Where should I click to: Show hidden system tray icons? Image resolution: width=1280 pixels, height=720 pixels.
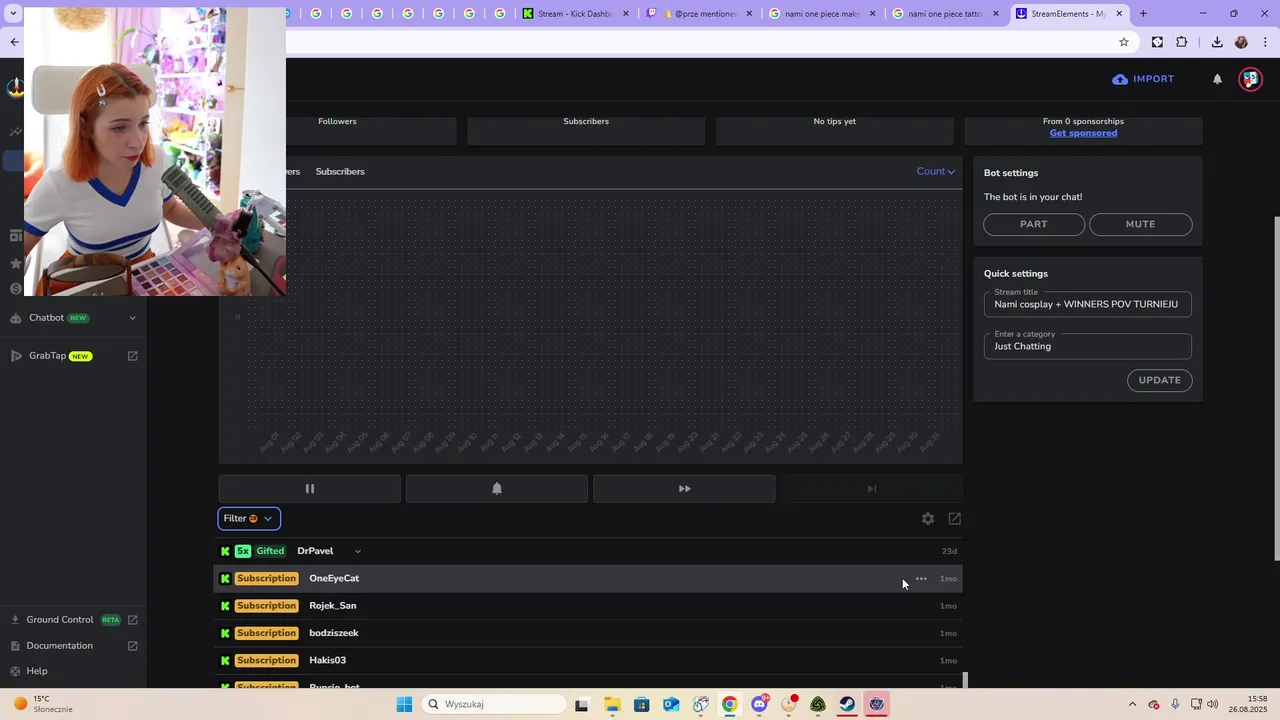(x=1132, y=704)
